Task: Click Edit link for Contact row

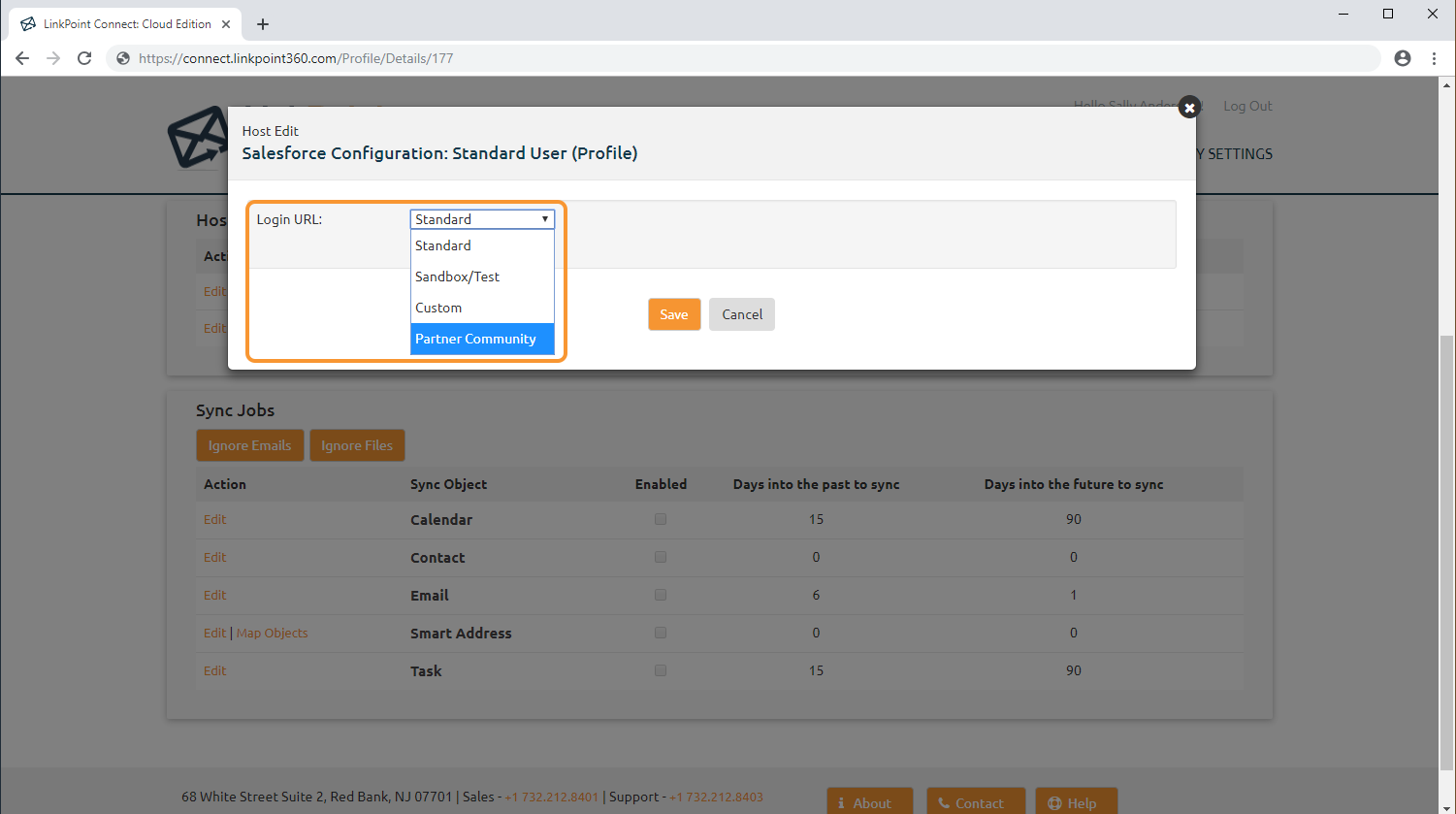Action: (214, 557)
